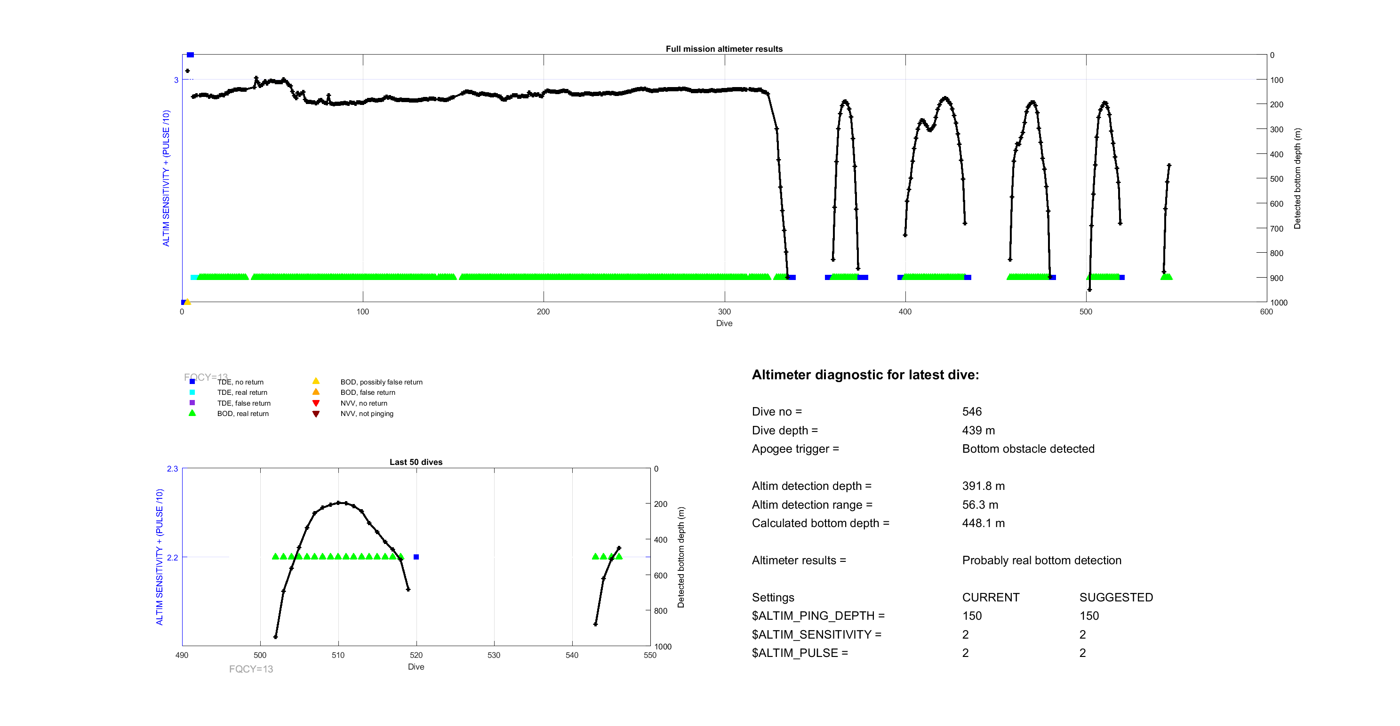Click the dark red NVV not pinging legend icon
This screenshot has height=726, width=1400.
tap(316, 414)
